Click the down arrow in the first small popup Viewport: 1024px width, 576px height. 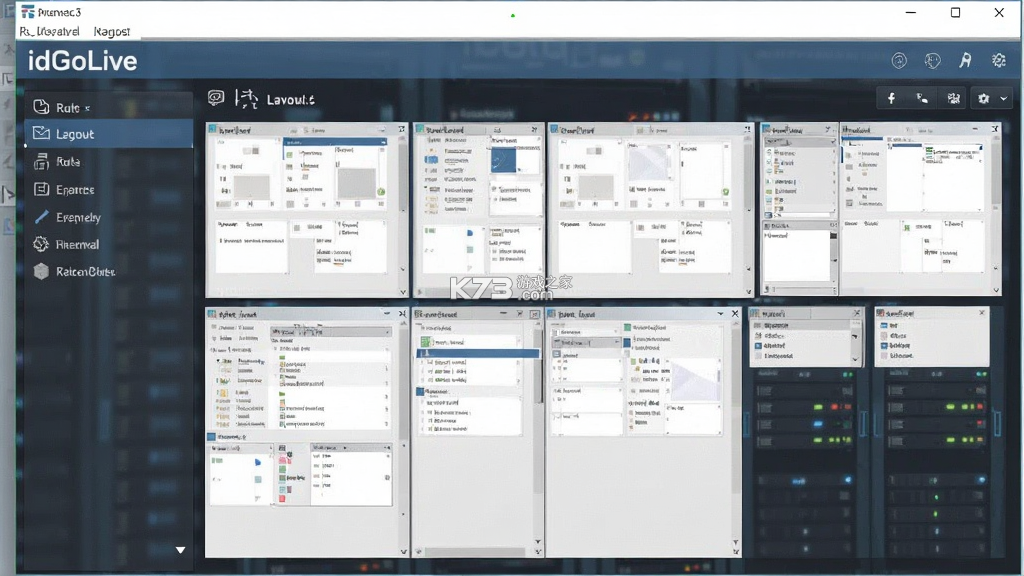[x=855, y=359]
